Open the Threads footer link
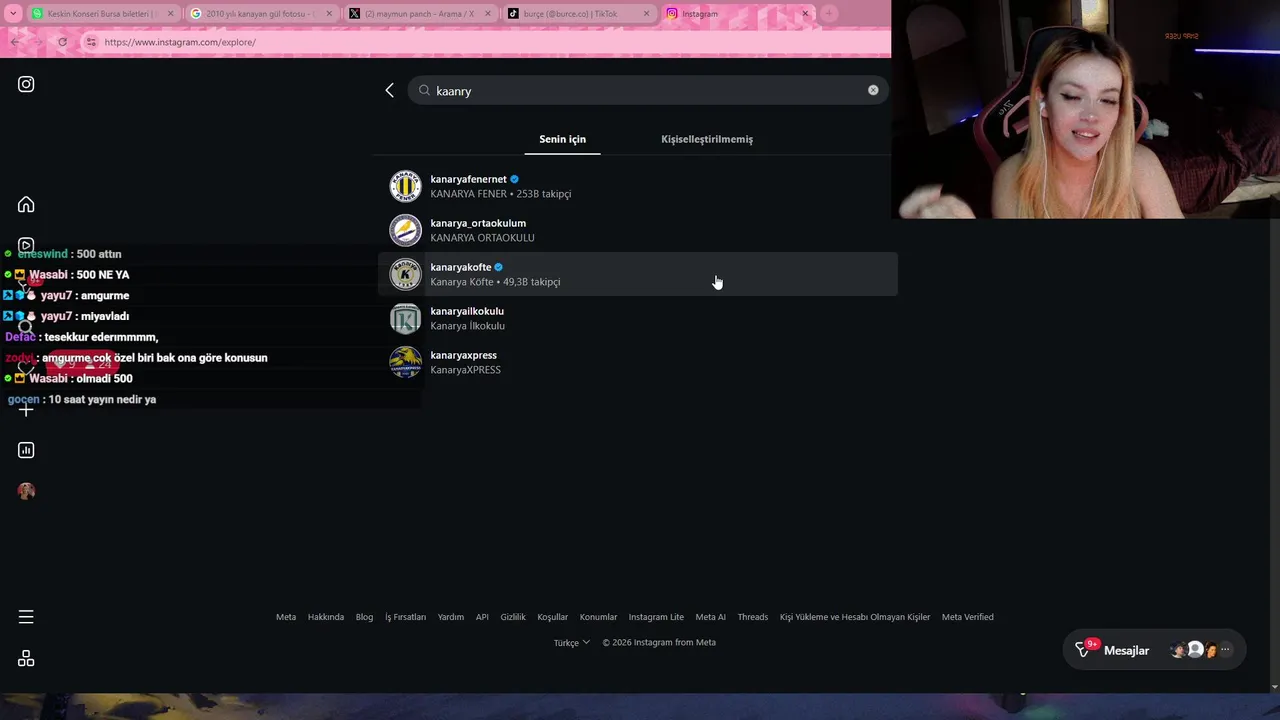The image size is (1280, 720). pyautogui.click(x=753, y=617)
